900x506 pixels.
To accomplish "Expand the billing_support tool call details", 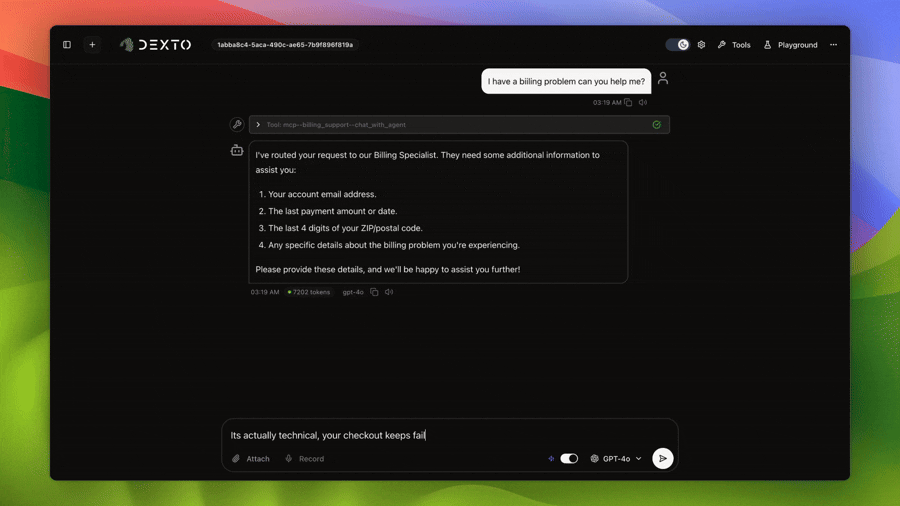I will click(258, 125).
